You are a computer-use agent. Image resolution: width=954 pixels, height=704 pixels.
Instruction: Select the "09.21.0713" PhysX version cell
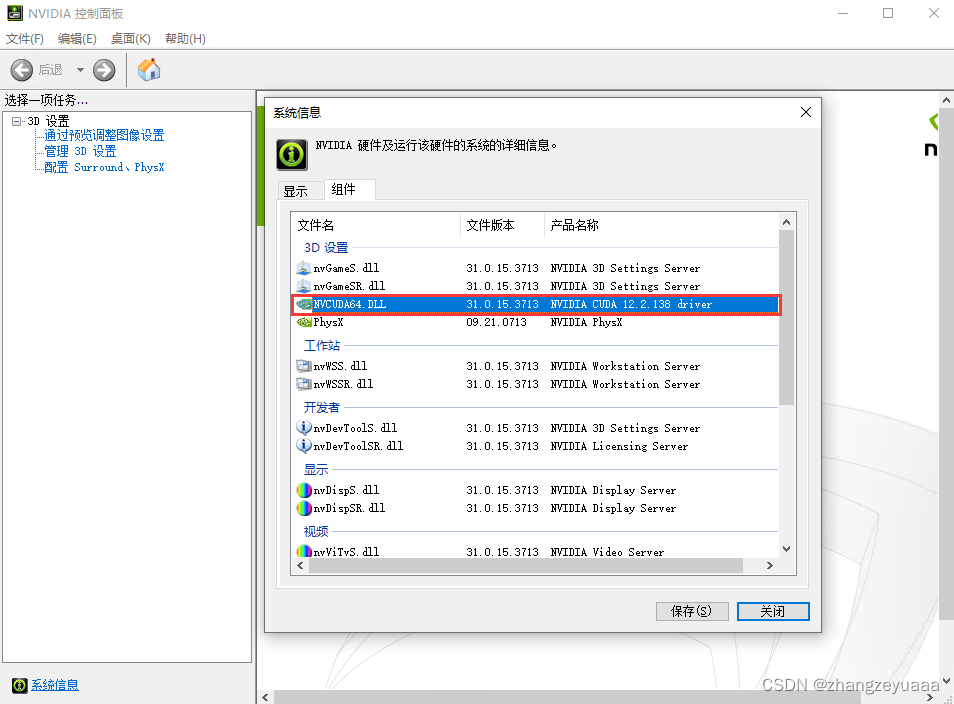coord(496,322)
